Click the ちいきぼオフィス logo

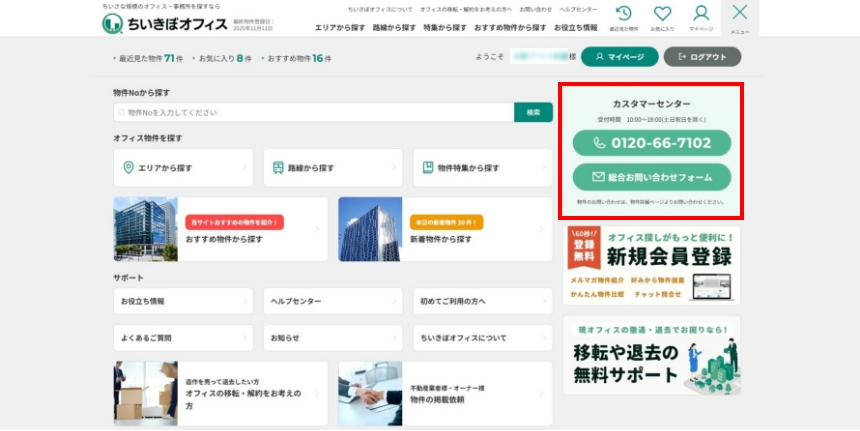[x=165, y=23]
